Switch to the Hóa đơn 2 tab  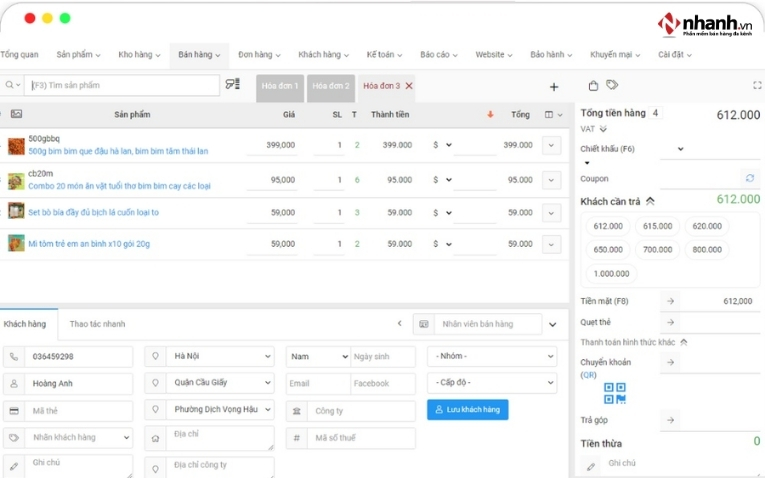pos(331,88)
